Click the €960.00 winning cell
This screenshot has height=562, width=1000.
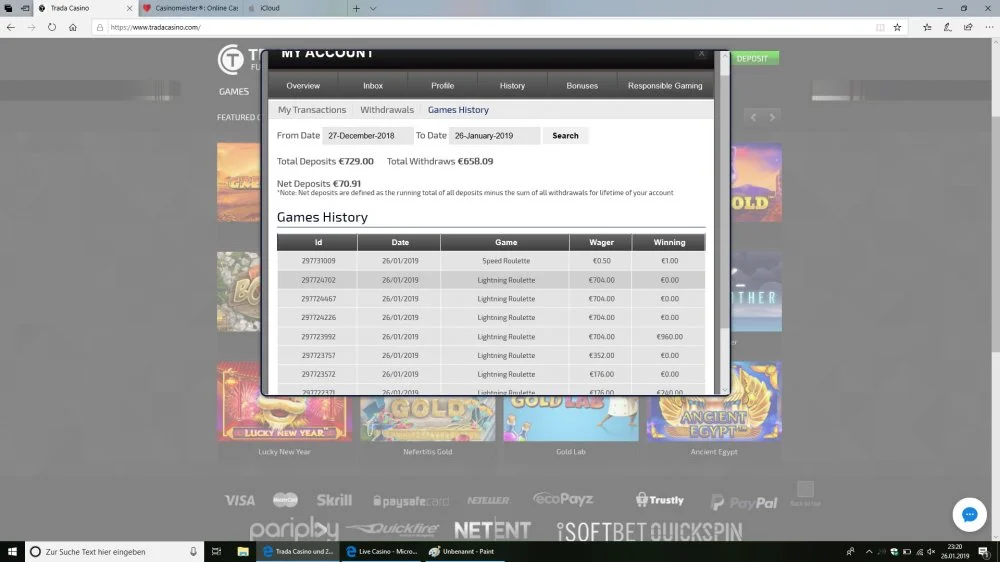click(669, 336)
